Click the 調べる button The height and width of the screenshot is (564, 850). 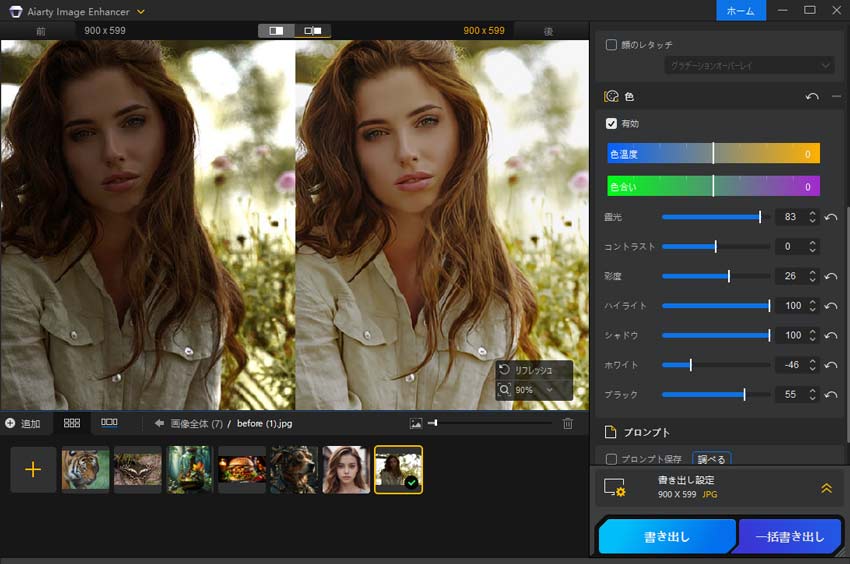(711, 459)
